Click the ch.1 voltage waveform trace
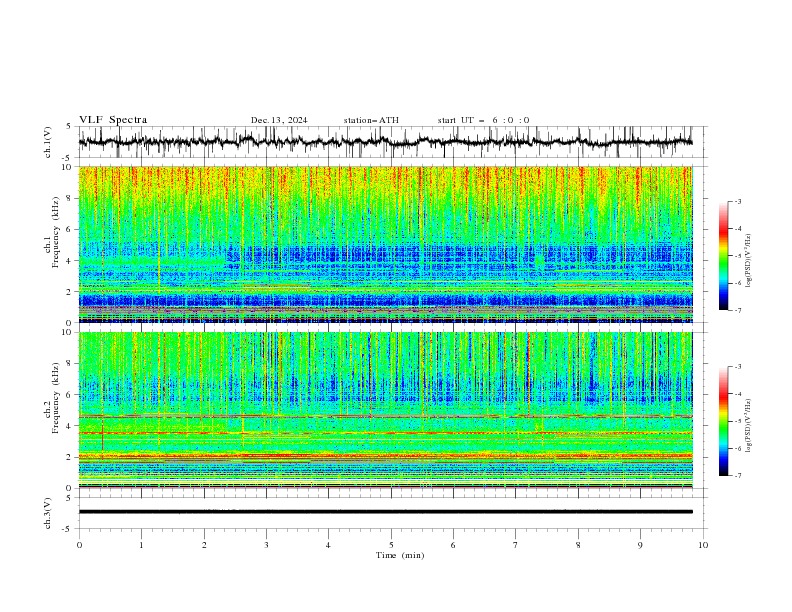This screenshot has width=792, height=612. pos(385,142)
